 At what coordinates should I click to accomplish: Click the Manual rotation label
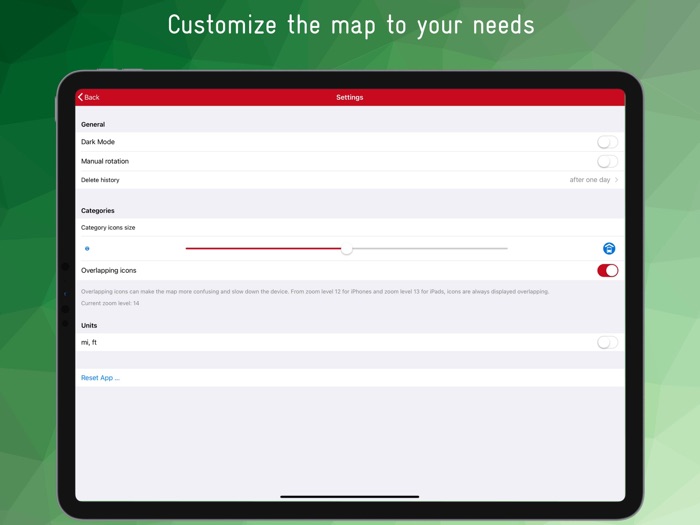pyautogui.click(x=105, y=161)
